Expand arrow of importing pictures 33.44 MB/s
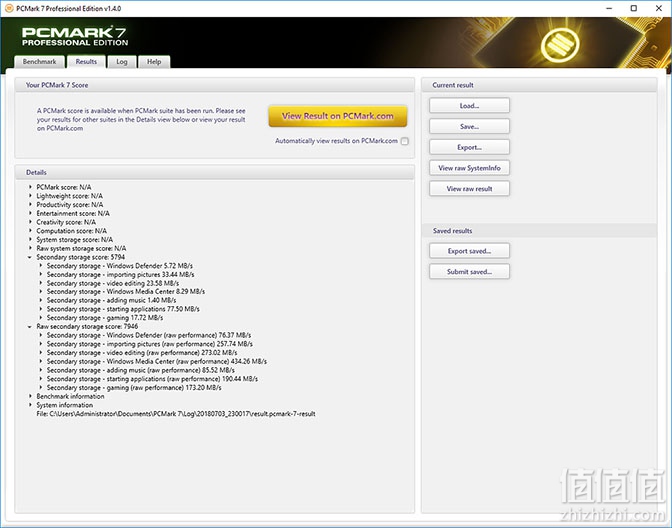 pyautogui.click(x=41, y=274)
